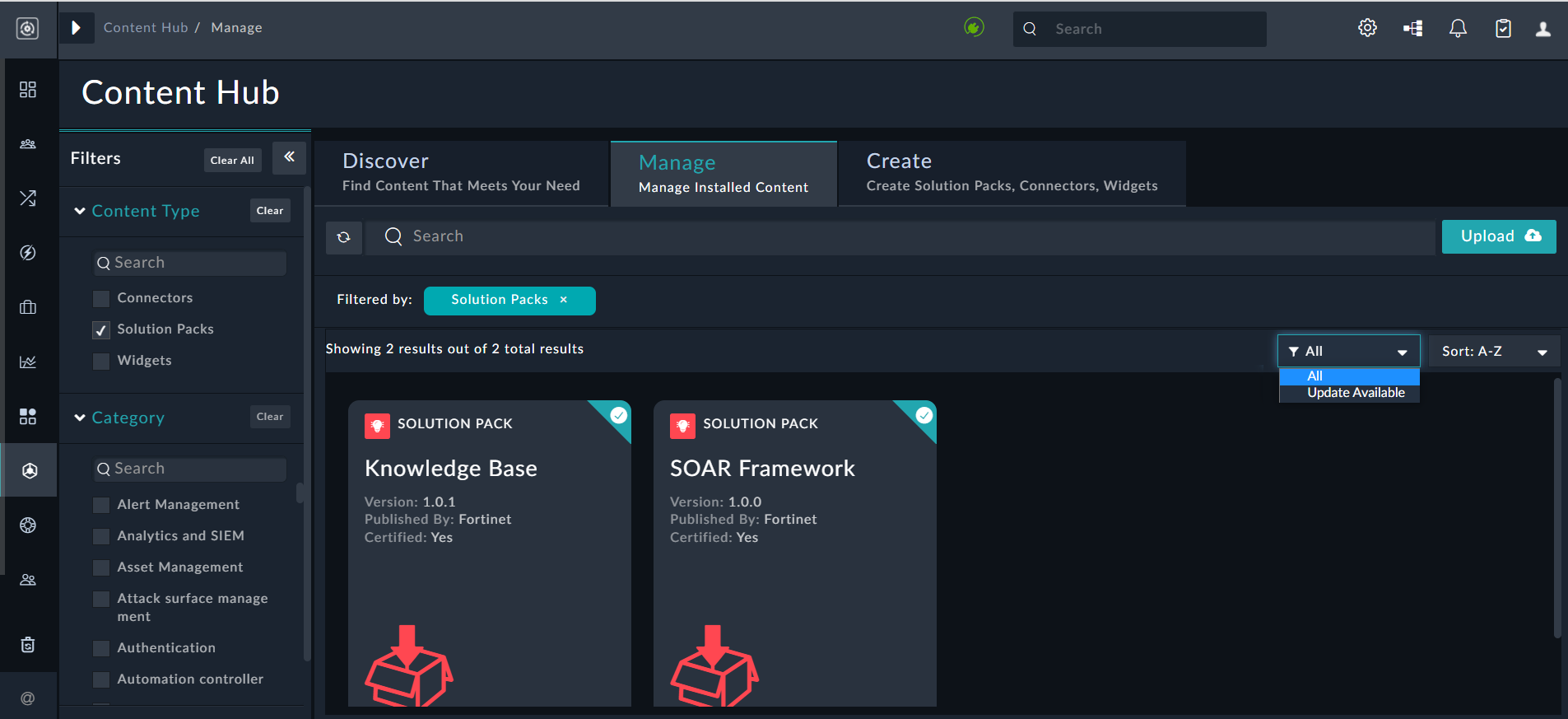Click the content Search field beside refresh
The height and width of the screenshot is (719, 1568).
(900, 237)
